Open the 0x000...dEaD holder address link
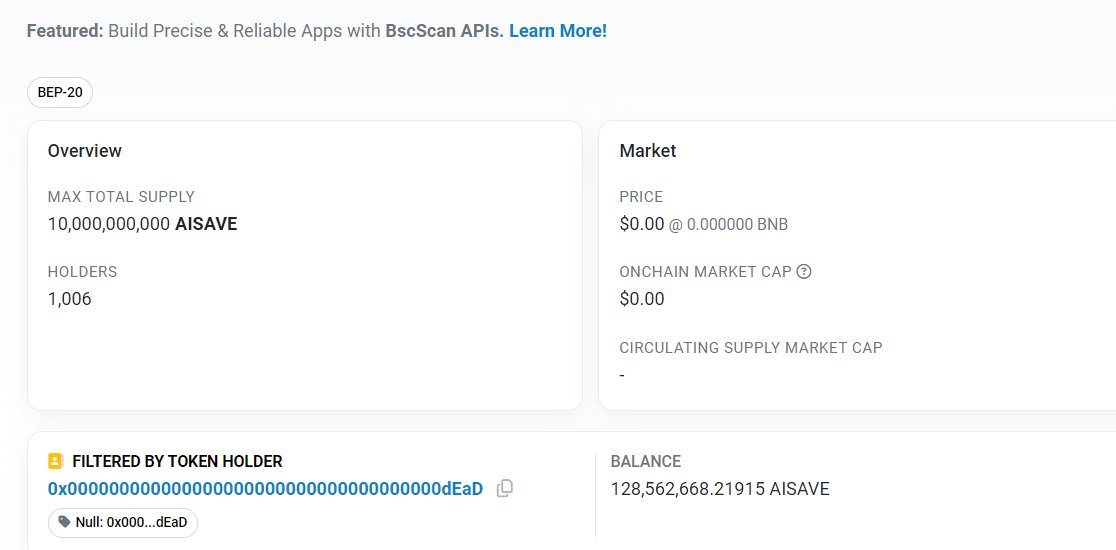1116x550 pixels. pyautogui.click(x=265, y=489)
